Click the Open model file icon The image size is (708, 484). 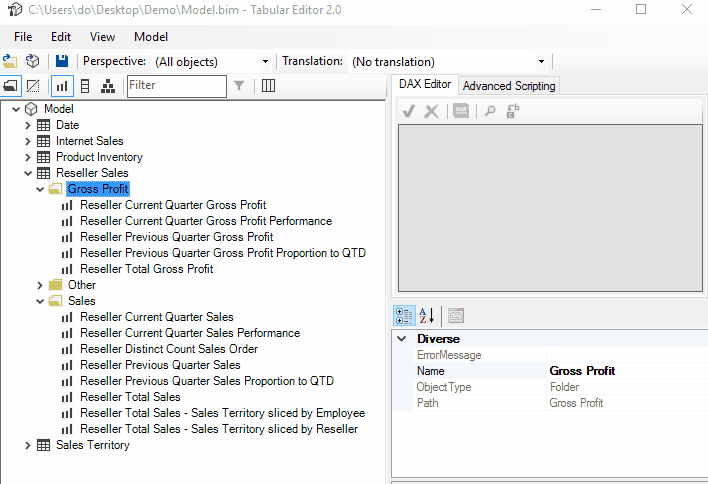click(10, 61)
